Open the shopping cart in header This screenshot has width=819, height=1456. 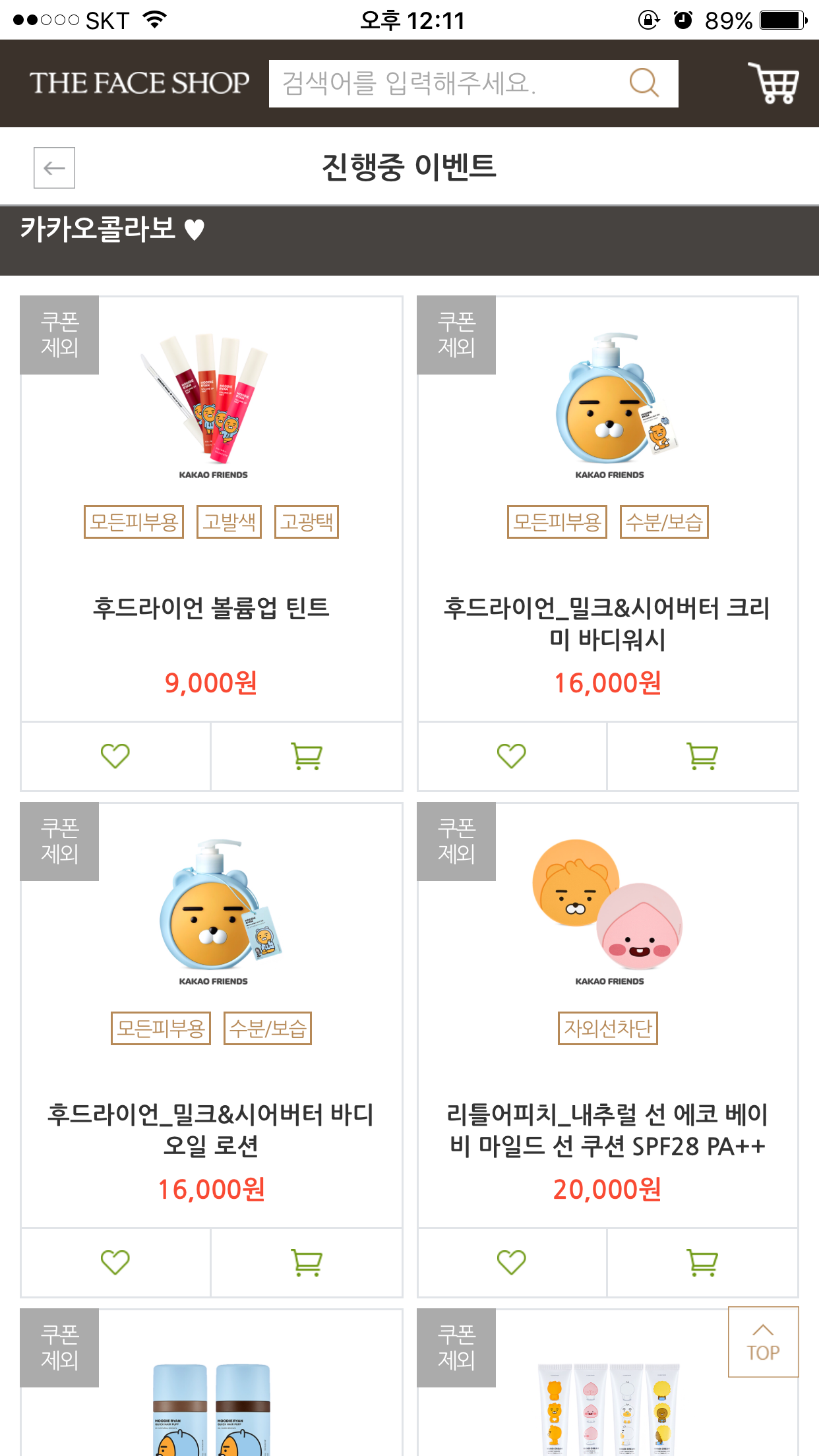pyautogui.click(x=773, y=84)
